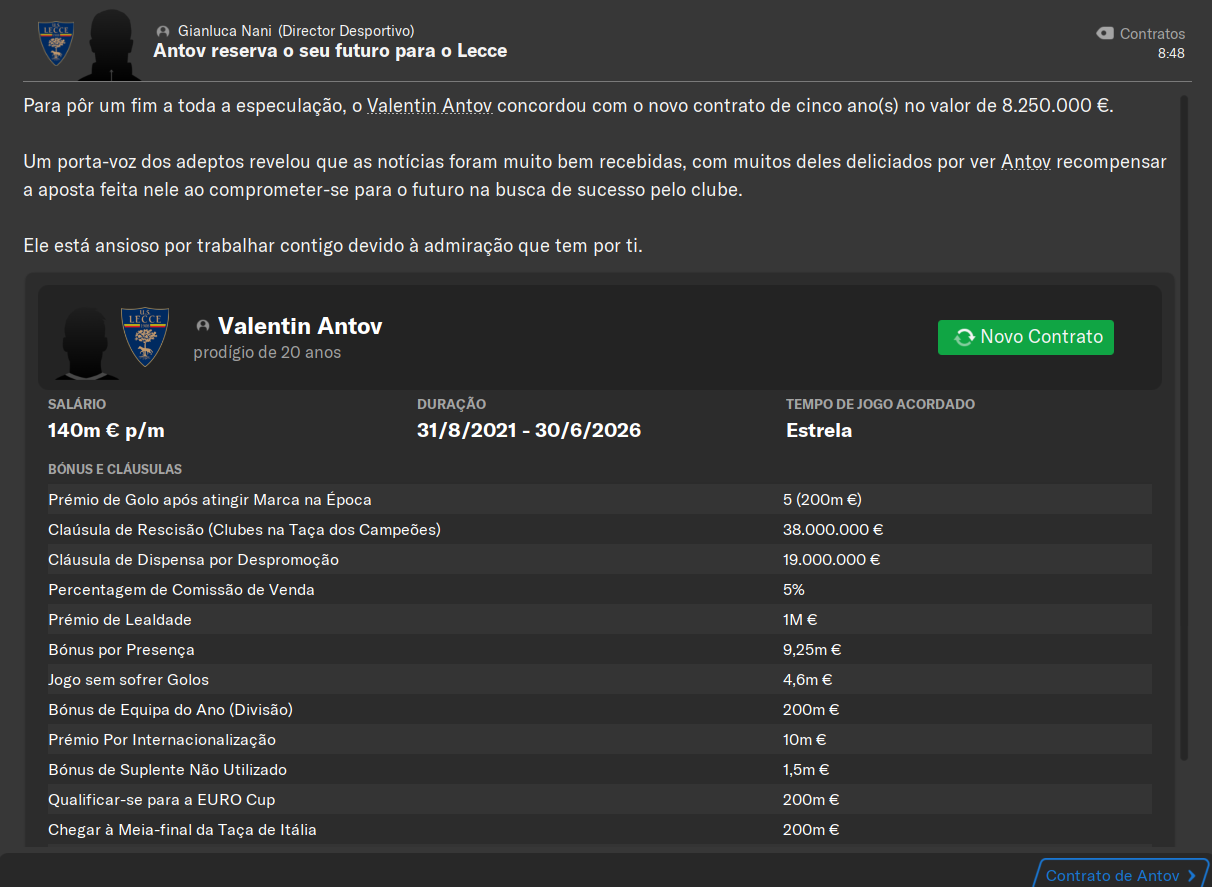
Task: Select duration 31/8/2021 - 30/6/2026
Action: pyautogui.click(x=529, y=431)
